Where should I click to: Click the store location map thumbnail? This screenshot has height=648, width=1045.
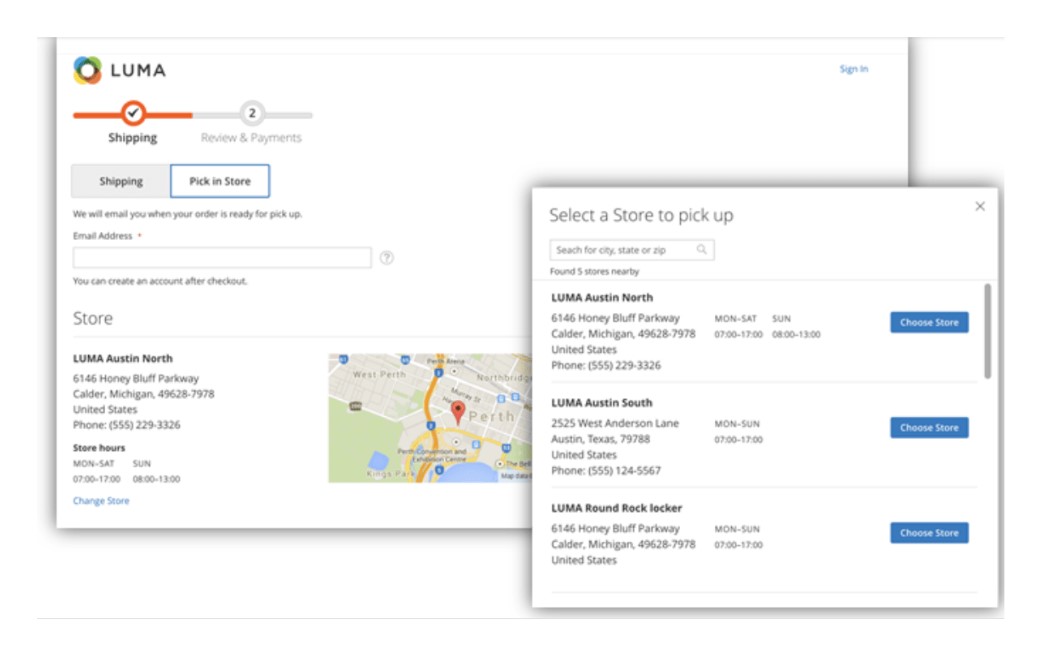[x=430, y=418]
